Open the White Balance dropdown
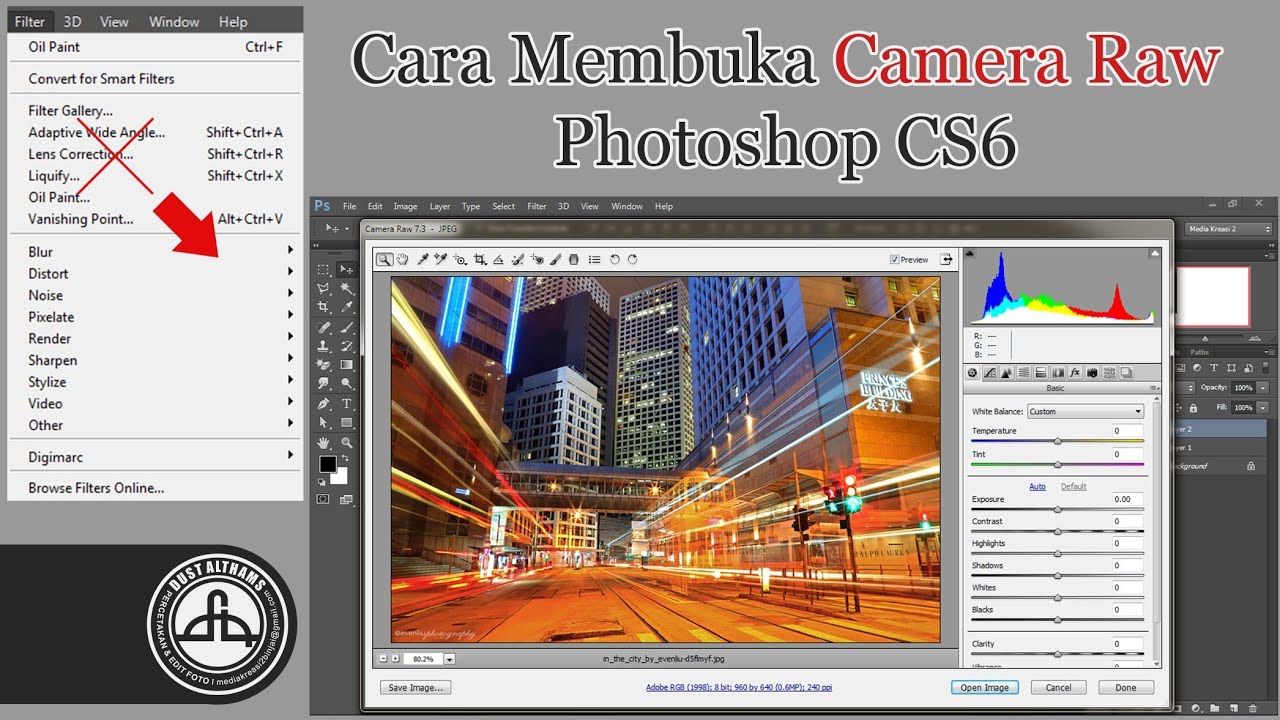 coord(1085,411)
